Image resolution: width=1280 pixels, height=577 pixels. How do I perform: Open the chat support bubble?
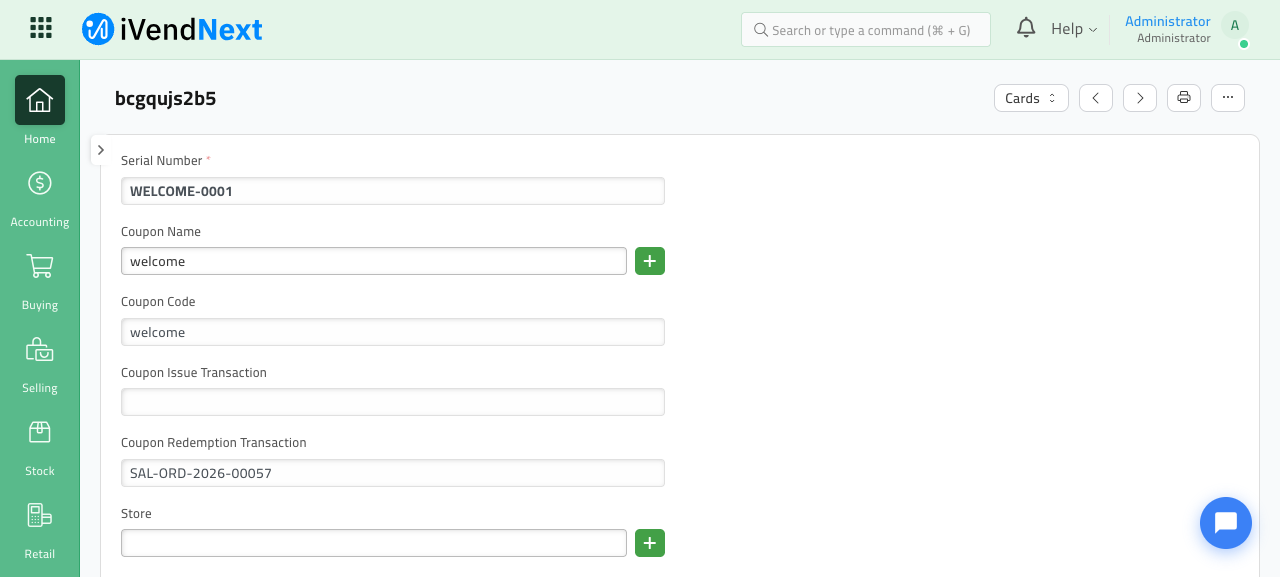coord(1226,523)
